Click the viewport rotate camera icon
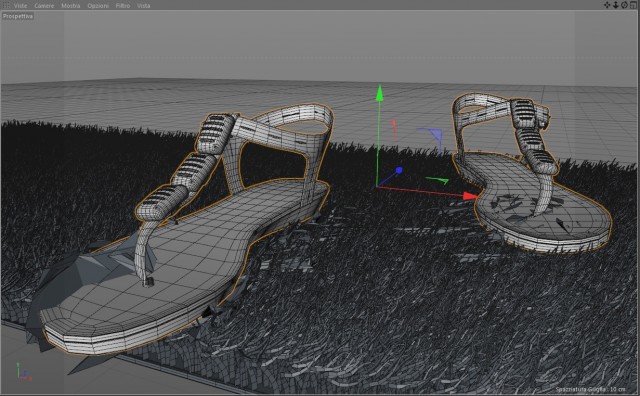The height and width of the screenshot is (396, 640). point(624,5)
